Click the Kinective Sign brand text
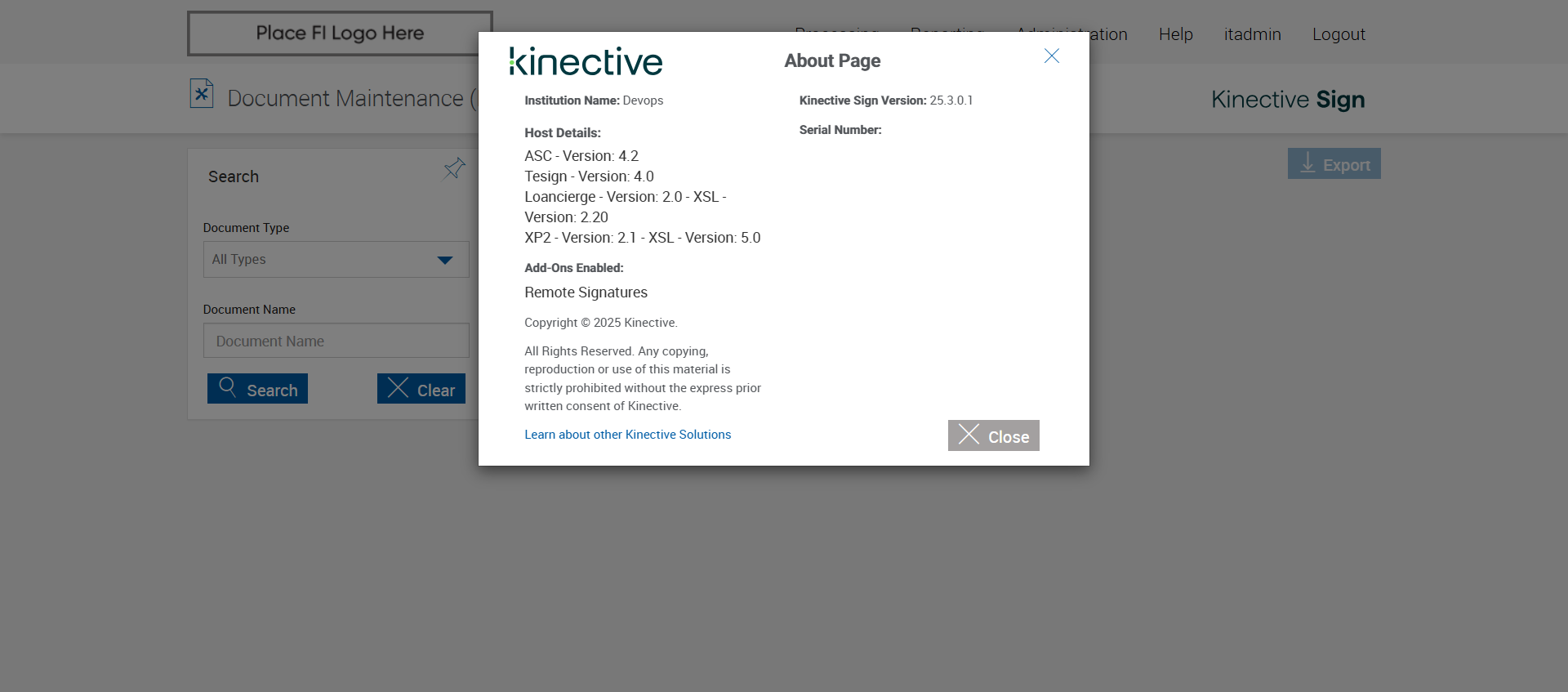This screenshot has height=692, width=1568. [1288, 100]
